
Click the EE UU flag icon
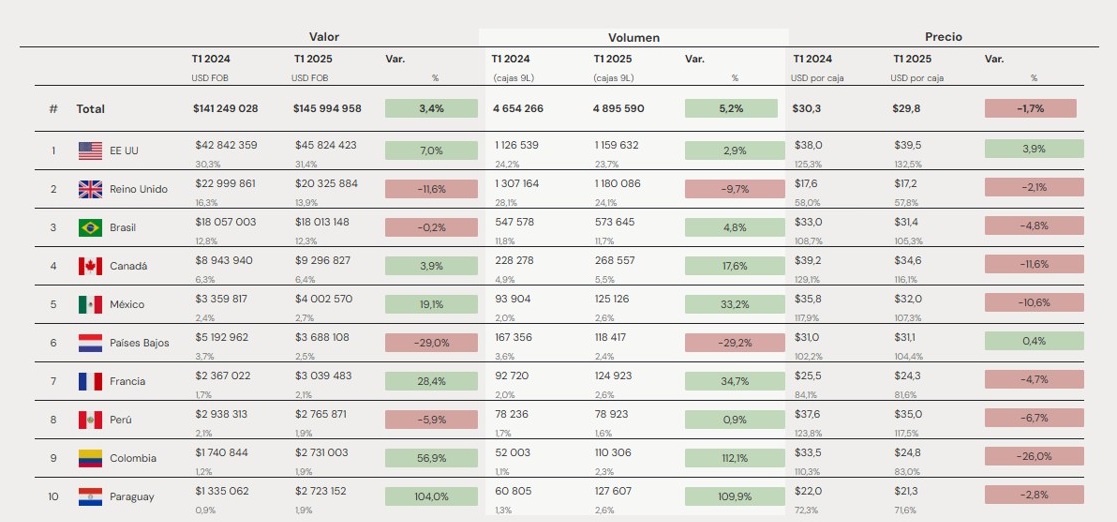click(x=90, y=151)
